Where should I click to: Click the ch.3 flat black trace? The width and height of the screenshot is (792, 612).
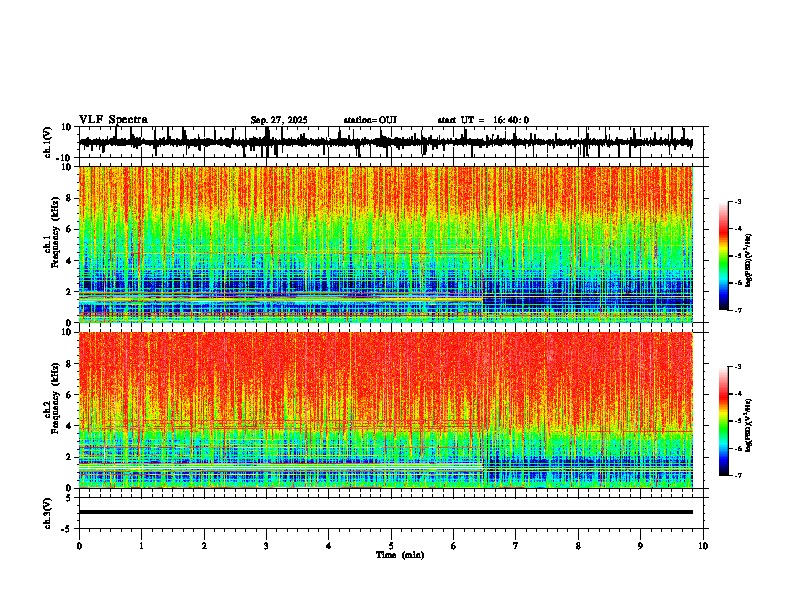386,512
